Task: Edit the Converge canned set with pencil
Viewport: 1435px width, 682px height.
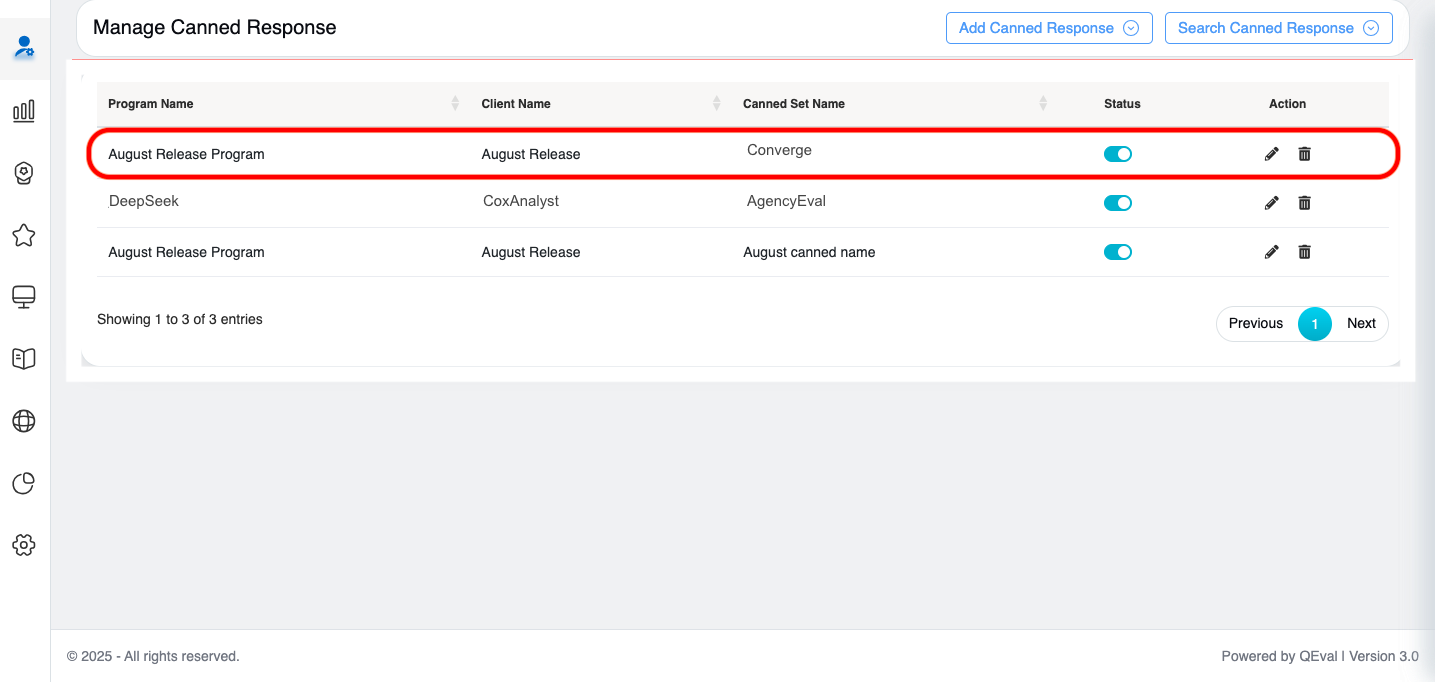Action: coord(1271,154)
